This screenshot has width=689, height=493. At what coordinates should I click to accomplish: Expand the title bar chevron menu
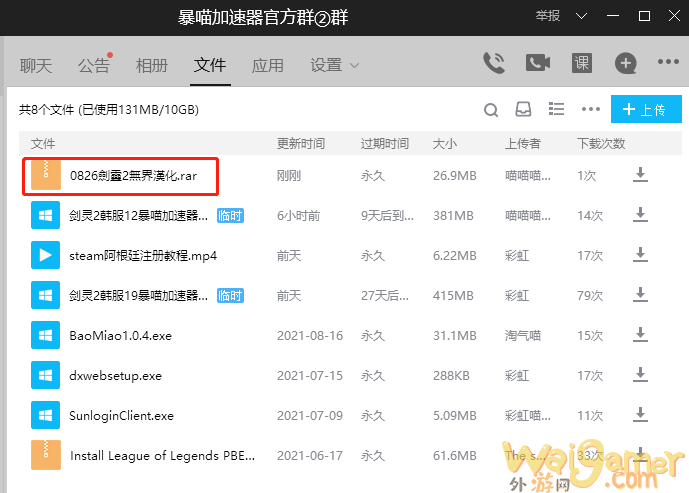coord(581,16)
